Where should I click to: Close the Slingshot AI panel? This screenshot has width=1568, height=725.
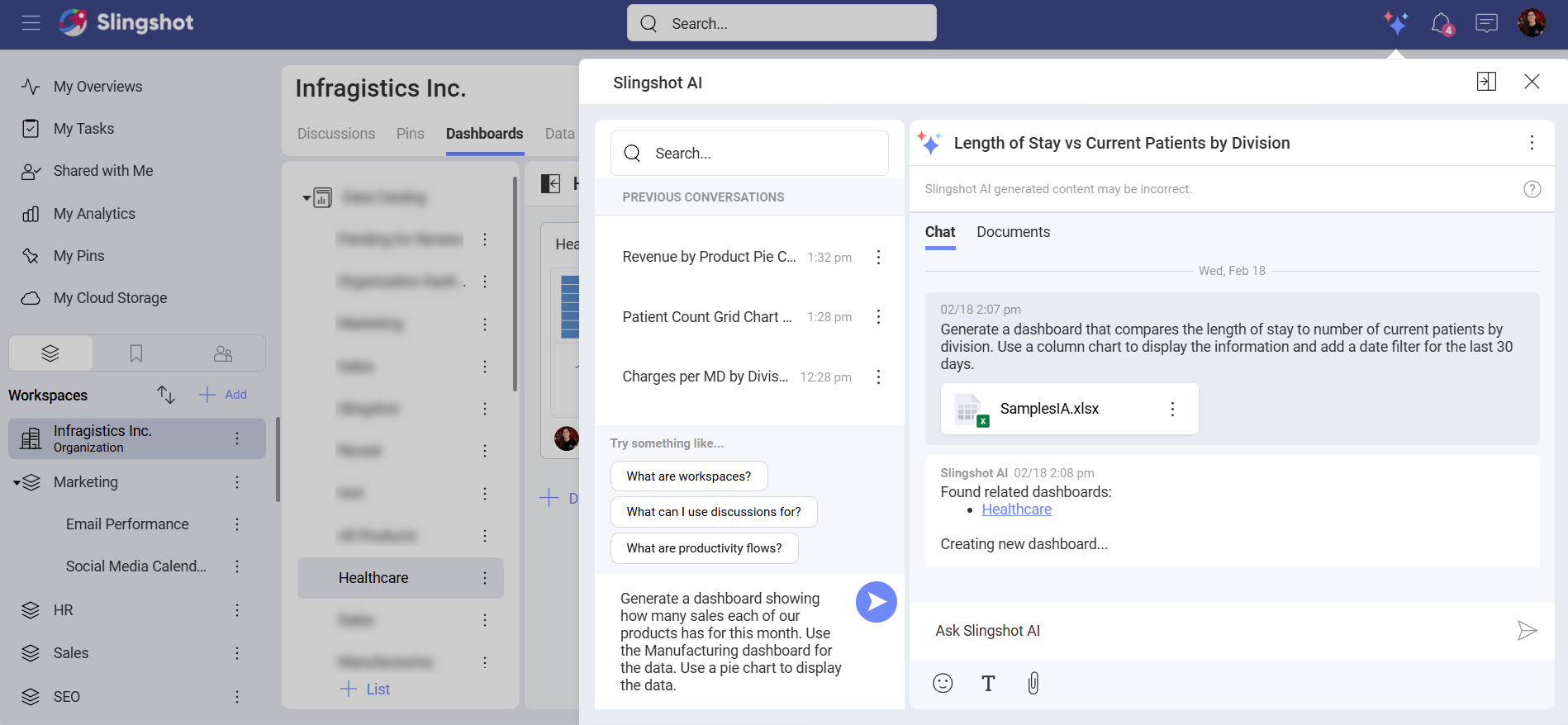click(1532, 81)
